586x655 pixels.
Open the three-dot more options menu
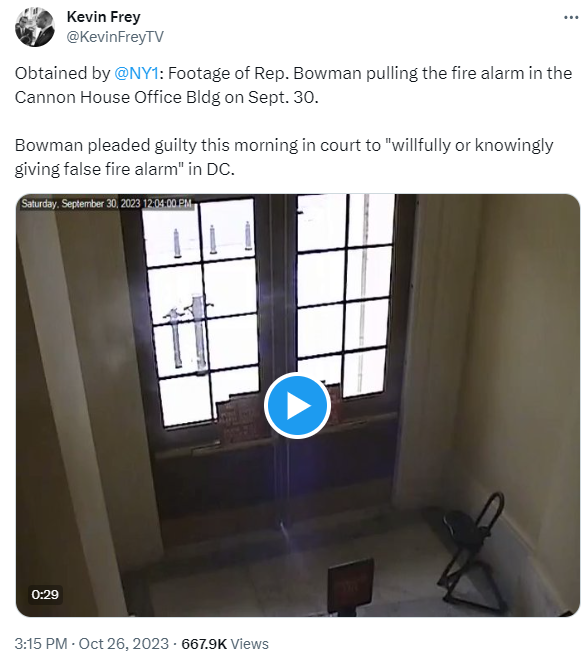coord(571,18)
